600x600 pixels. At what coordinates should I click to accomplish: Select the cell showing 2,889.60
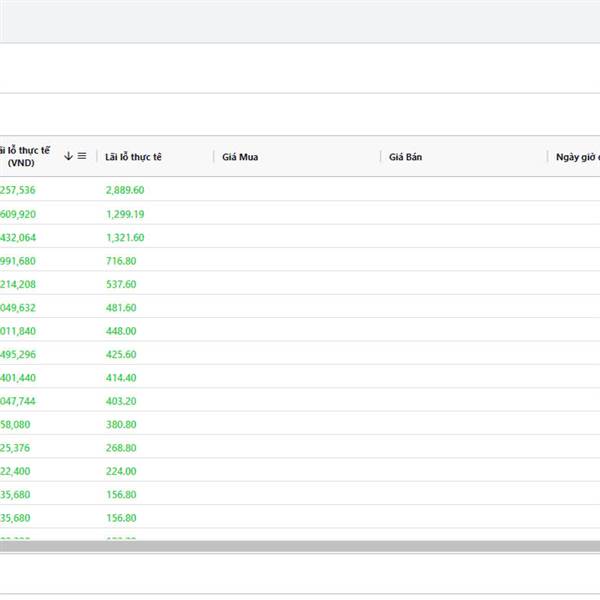pos(125,190)
